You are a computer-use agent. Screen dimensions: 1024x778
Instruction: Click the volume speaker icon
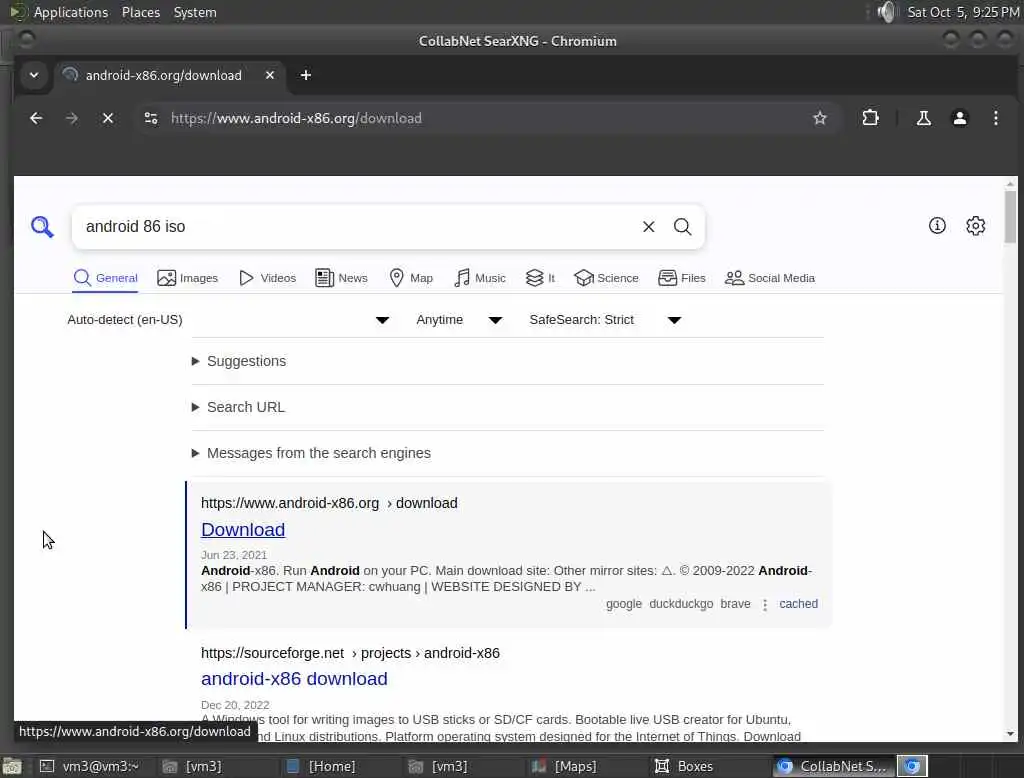pyautogui.click(x=886, y=12)
